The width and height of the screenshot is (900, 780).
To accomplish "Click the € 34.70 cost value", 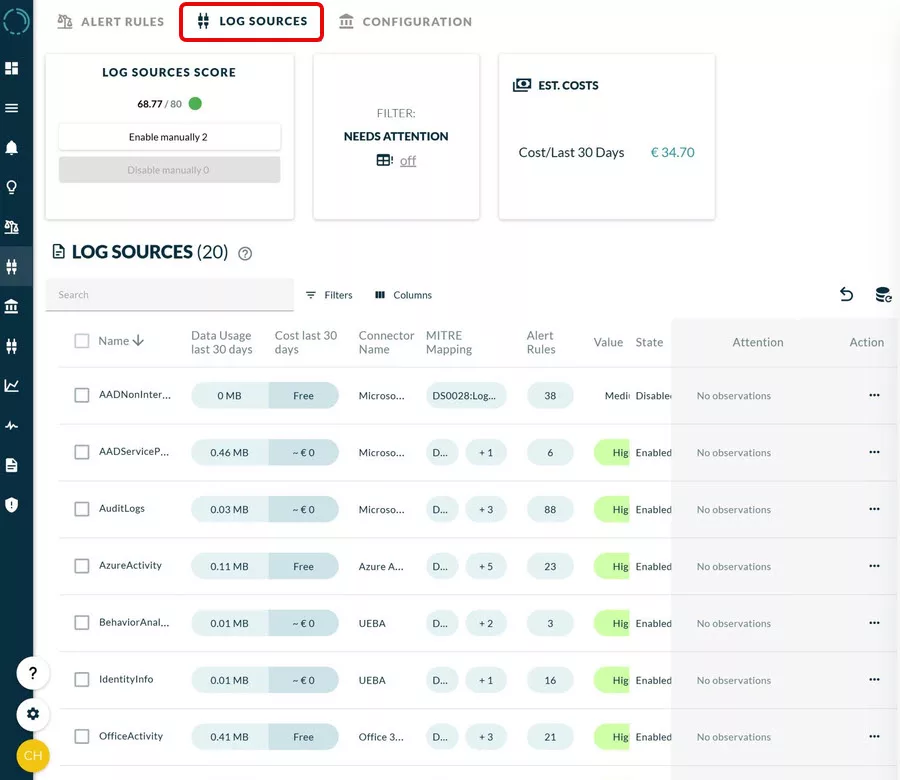I will click(x=672, y=153).
